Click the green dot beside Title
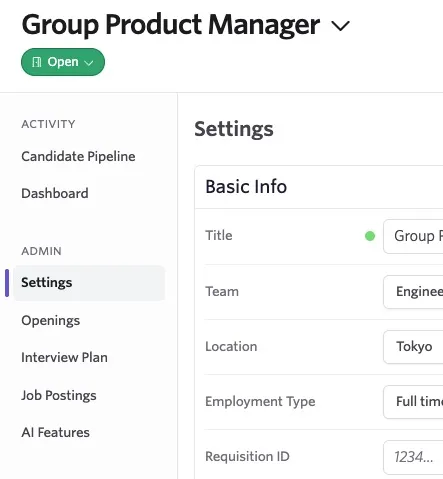This screenshot has width=443, height=479. [370, 236]
